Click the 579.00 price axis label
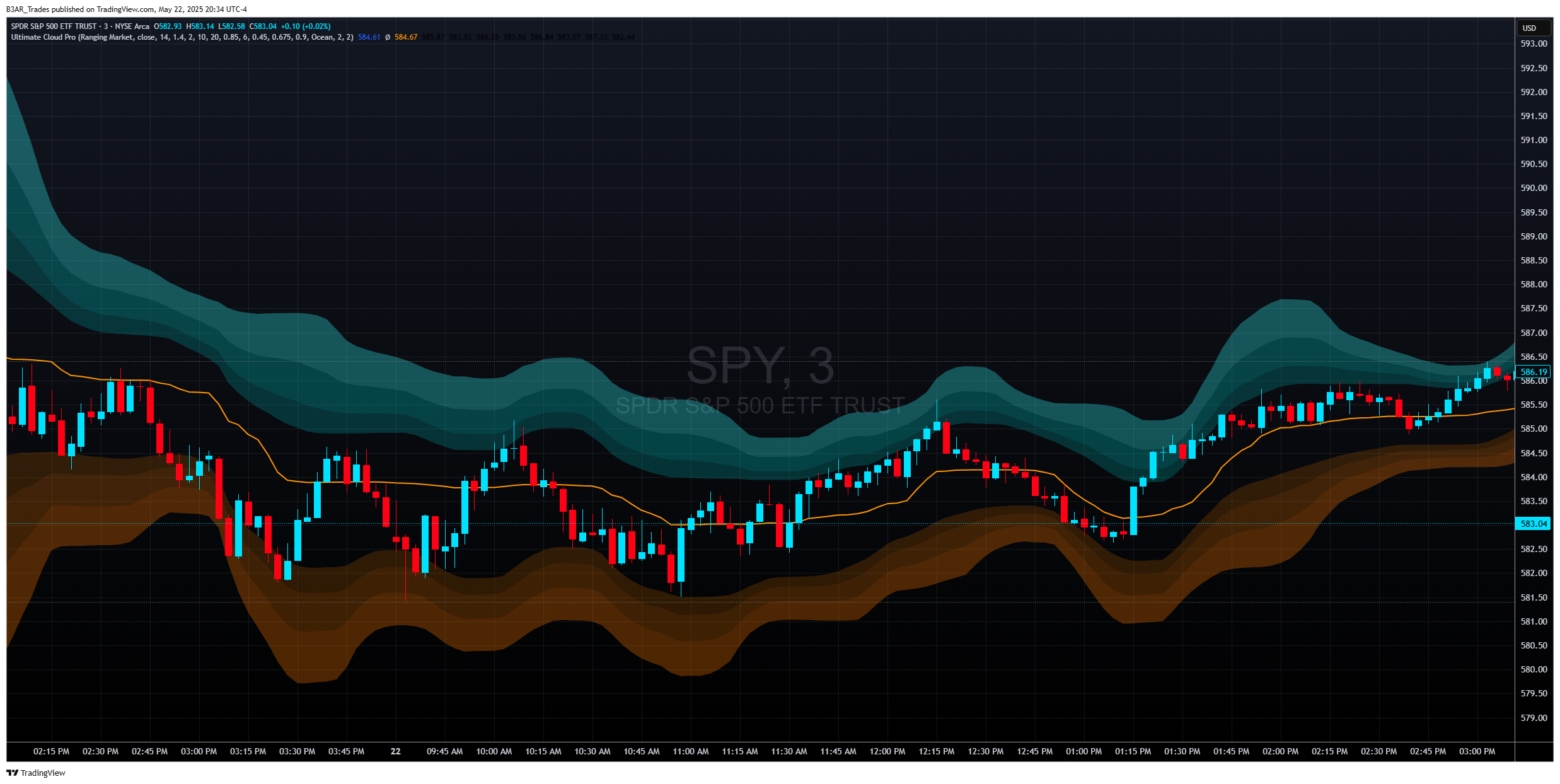 (1534, 718)
